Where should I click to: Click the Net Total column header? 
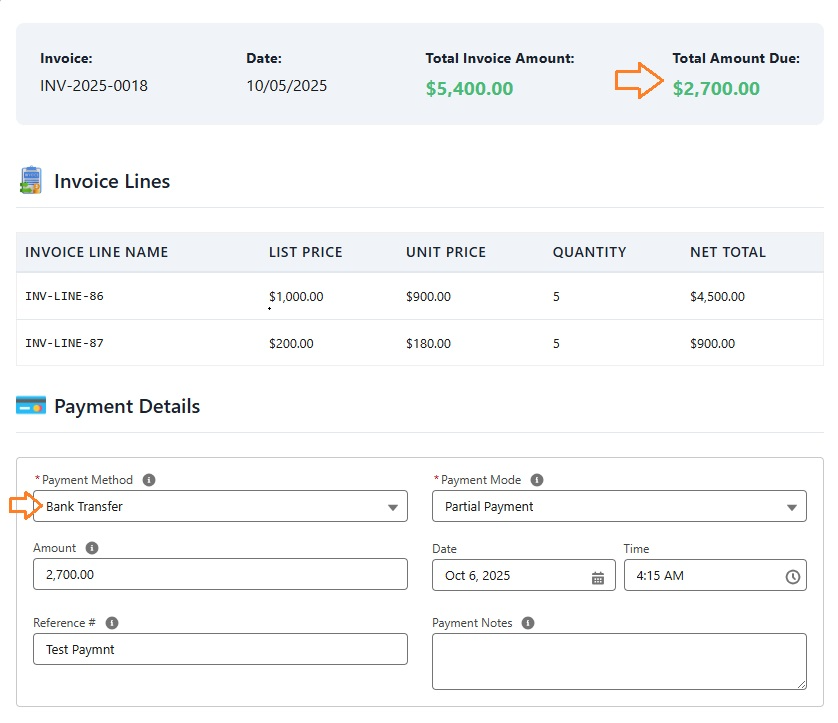pos(727,252)
